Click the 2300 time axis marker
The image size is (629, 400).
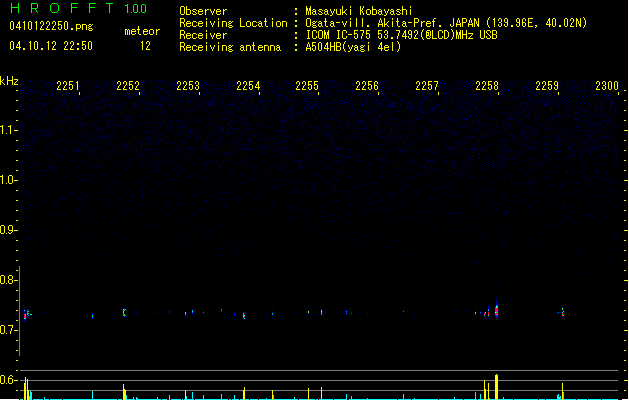[x=607, y=85]
